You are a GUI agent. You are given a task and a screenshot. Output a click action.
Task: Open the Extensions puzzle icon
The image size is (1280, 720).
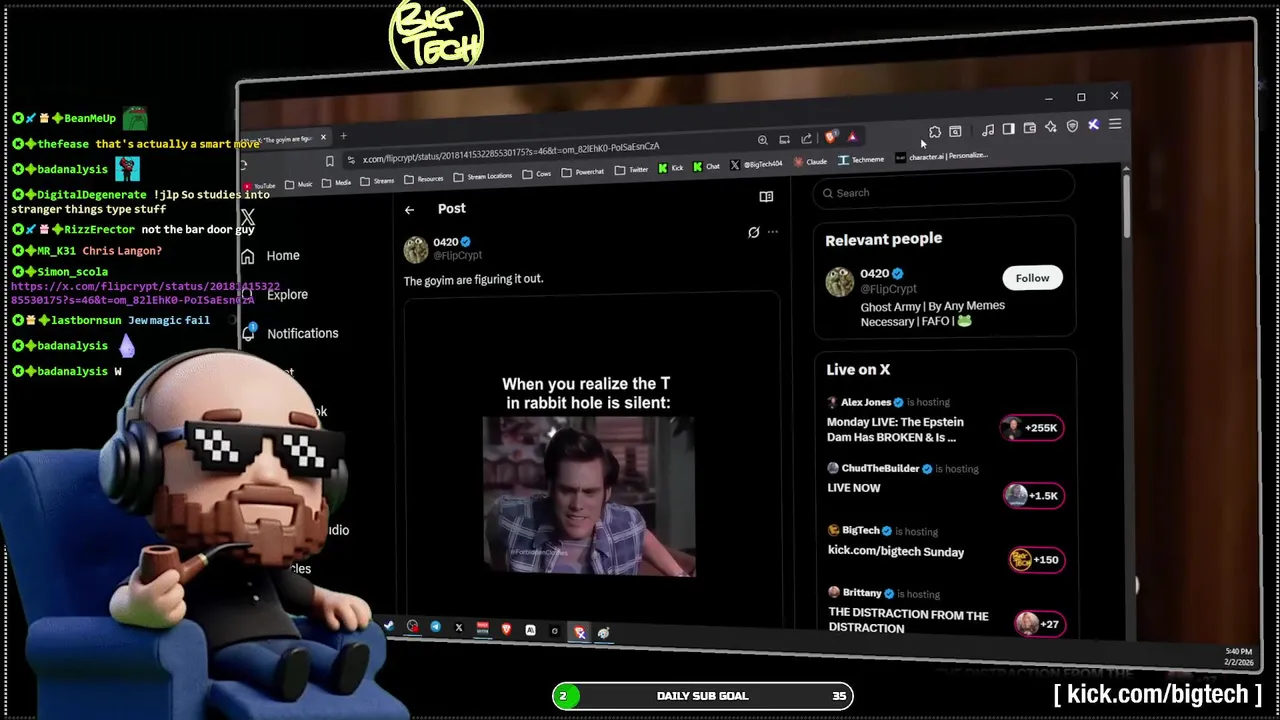click(935, 132)
